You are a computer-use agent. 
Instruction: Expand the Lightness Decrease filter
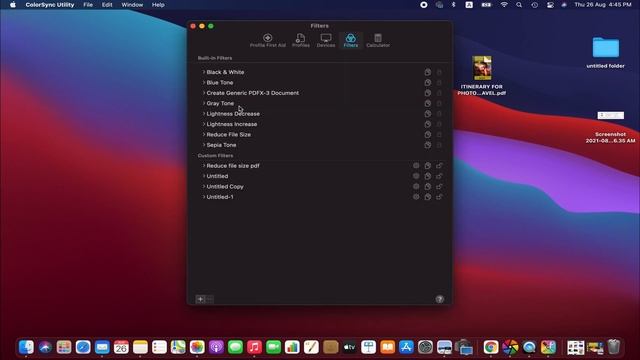click(204, 113)
